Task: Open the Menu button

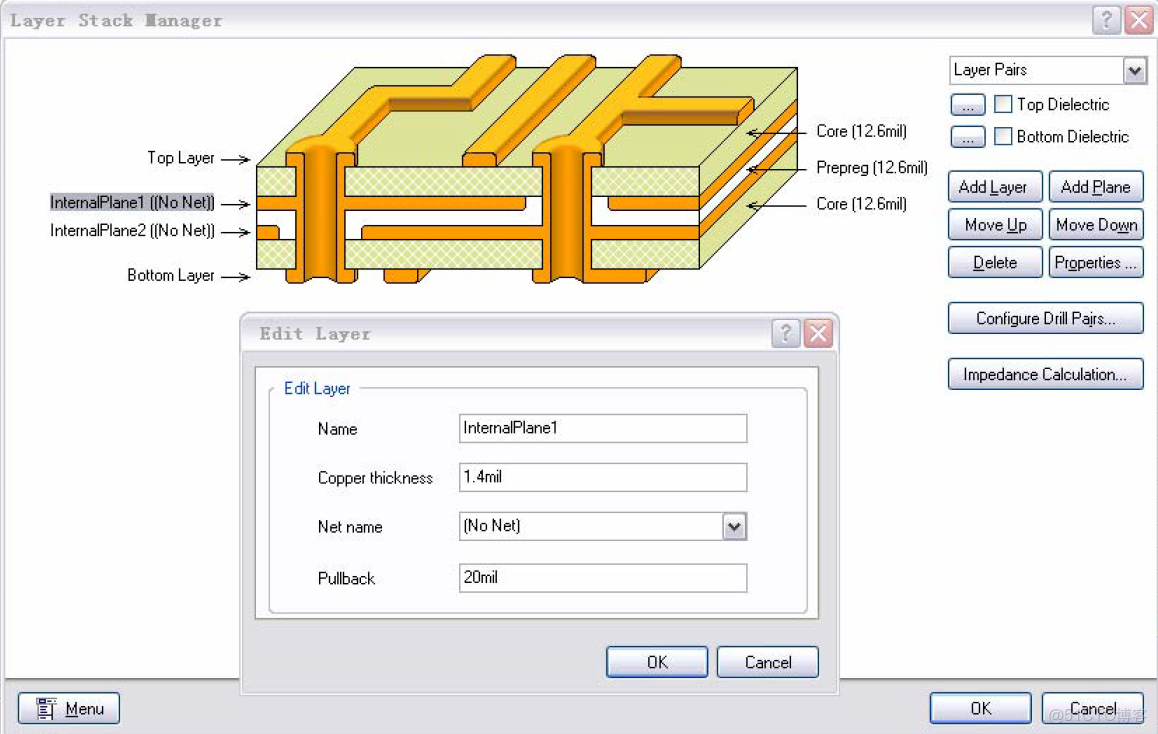Action: point(69,708)
